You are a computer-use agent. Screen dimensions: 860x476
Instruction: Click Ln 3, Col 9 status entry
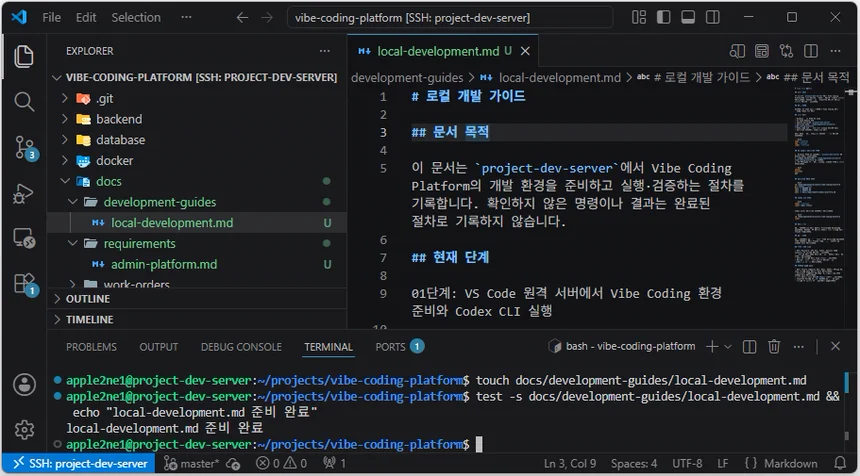[x=570, y=464]
